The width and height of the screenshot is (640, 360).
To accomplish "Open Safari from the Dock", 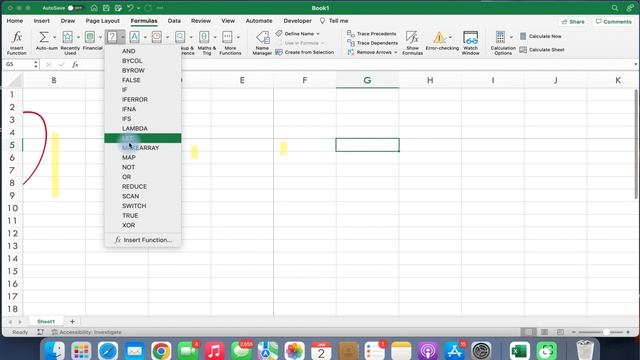I will click(108, 351).
